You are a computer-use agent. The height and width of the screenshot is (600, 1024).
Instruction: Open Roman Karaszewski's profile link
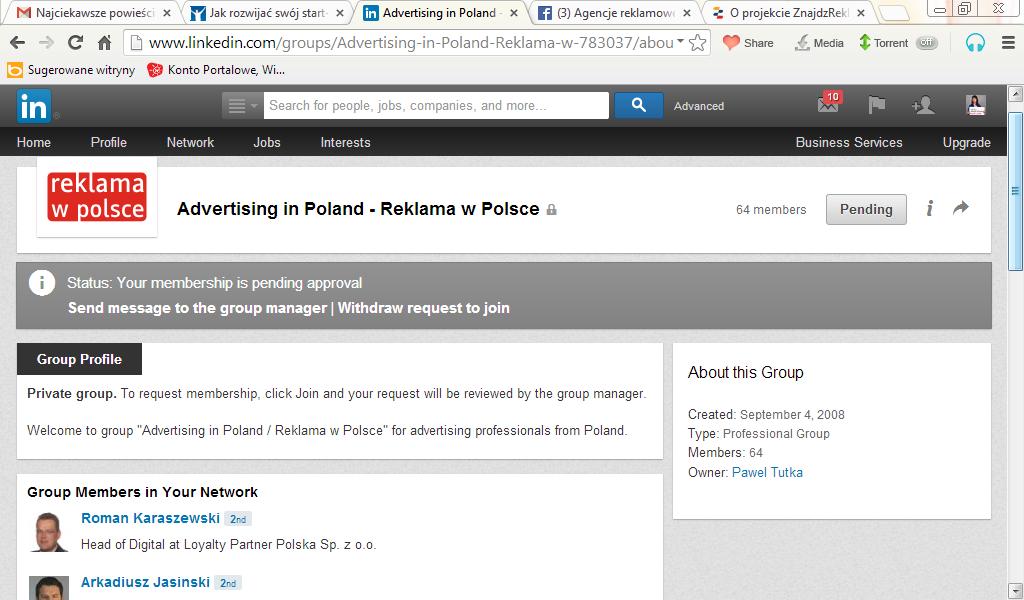[150, 518]
